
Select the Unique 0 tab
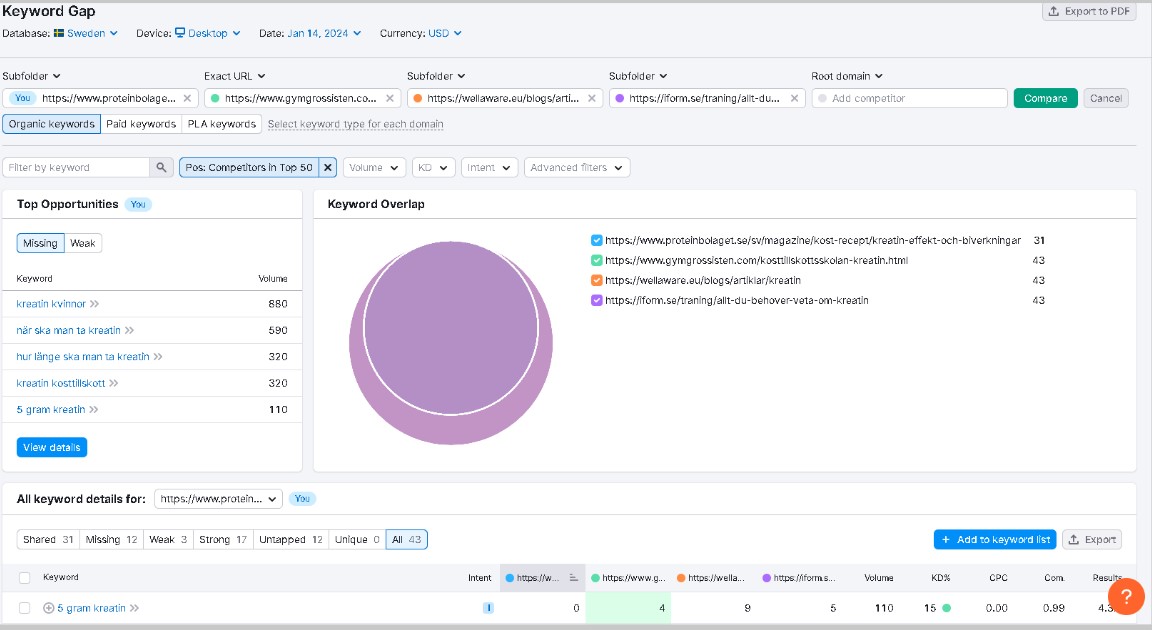[357, 540]
